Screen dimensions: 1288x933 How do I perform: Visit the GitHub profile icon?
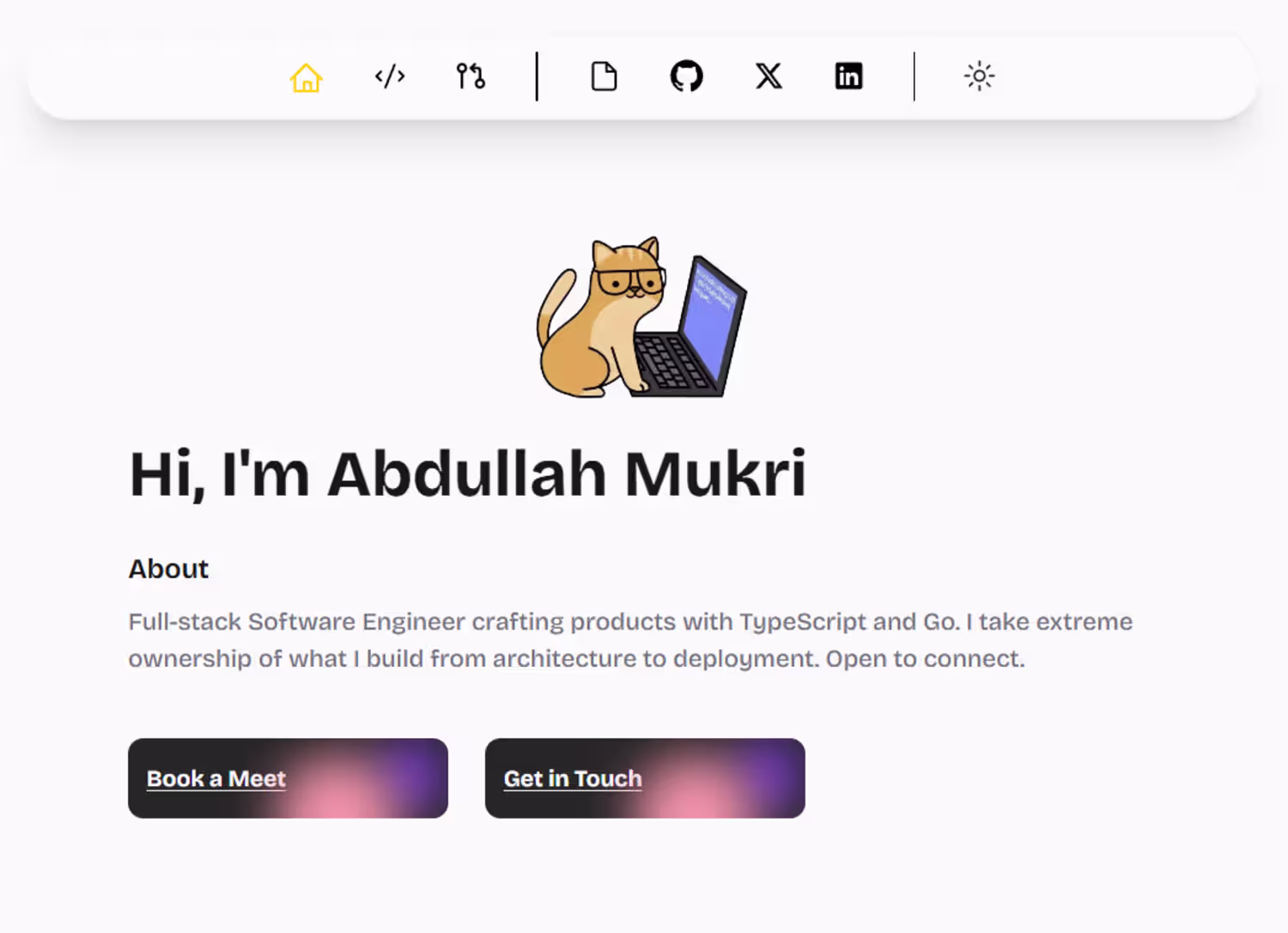click(686, 76)
